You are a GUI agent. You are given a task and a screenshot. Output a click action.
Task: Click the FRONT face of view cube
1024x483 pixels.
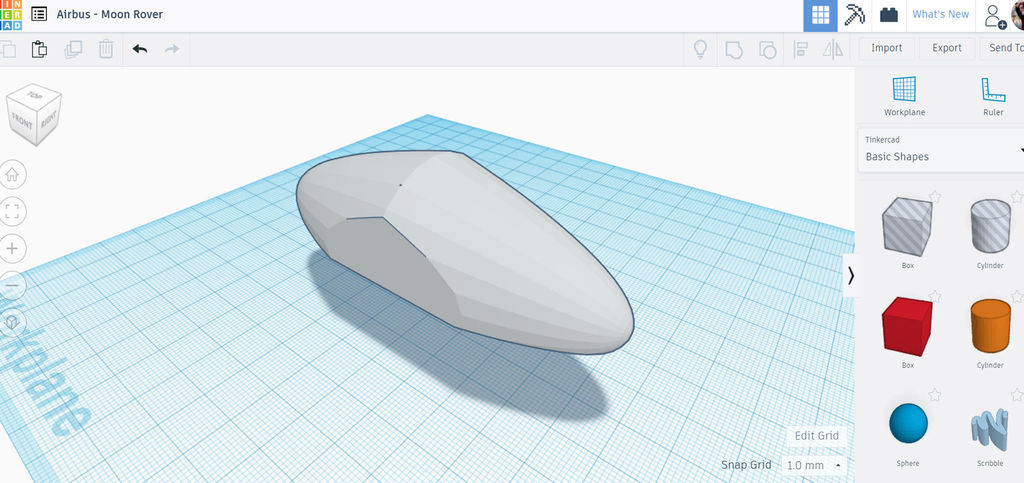(22, 124)
